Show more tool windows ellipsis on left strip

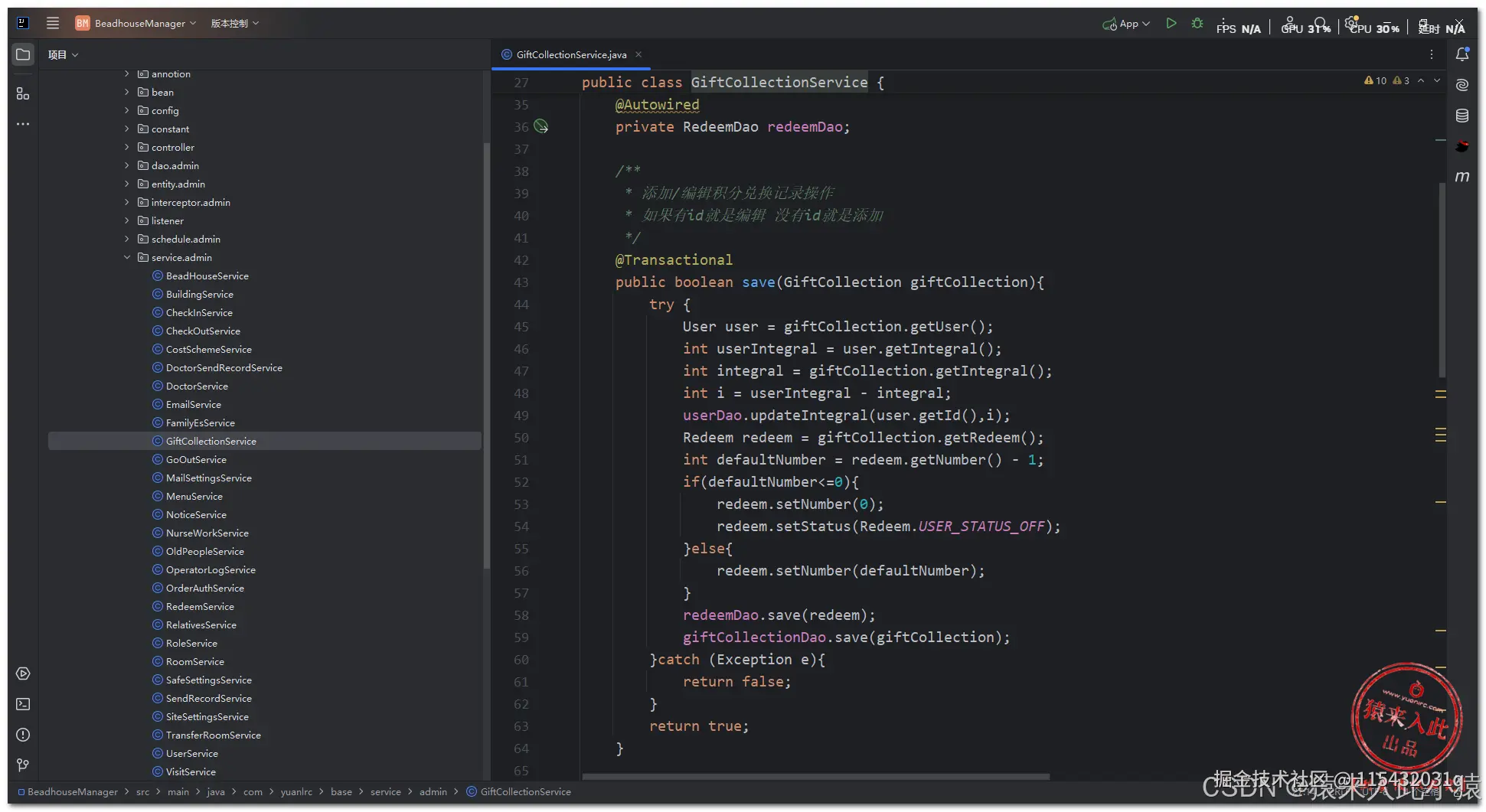point(23,124)
